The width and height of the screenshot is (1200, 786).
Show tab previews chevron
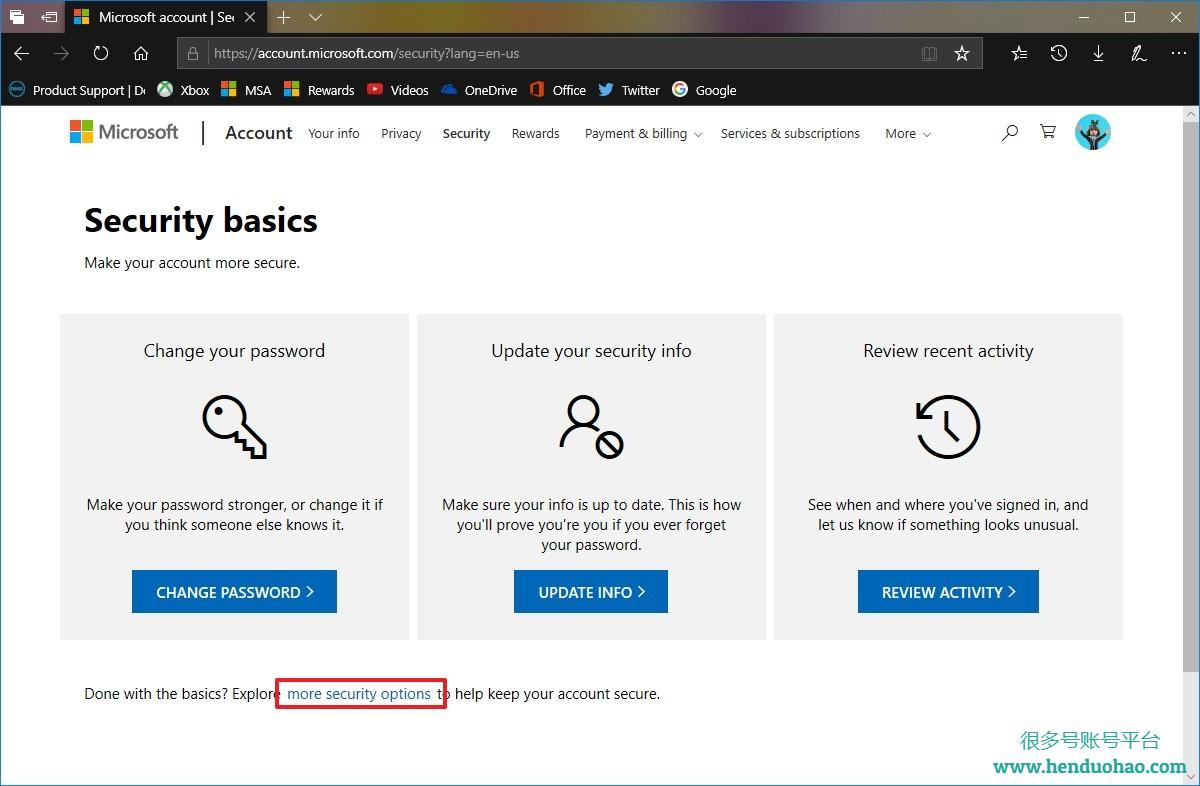pos(315,17)
